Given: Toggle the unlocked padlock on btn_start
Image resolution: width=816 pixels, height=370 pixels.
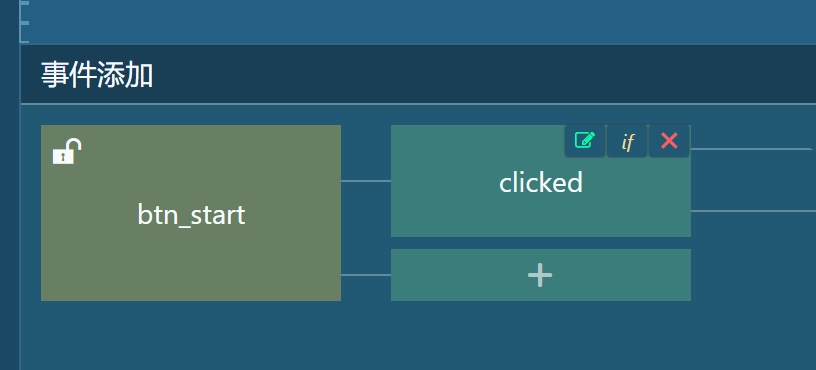Looking at the screenshot, I should click(67, 151).
